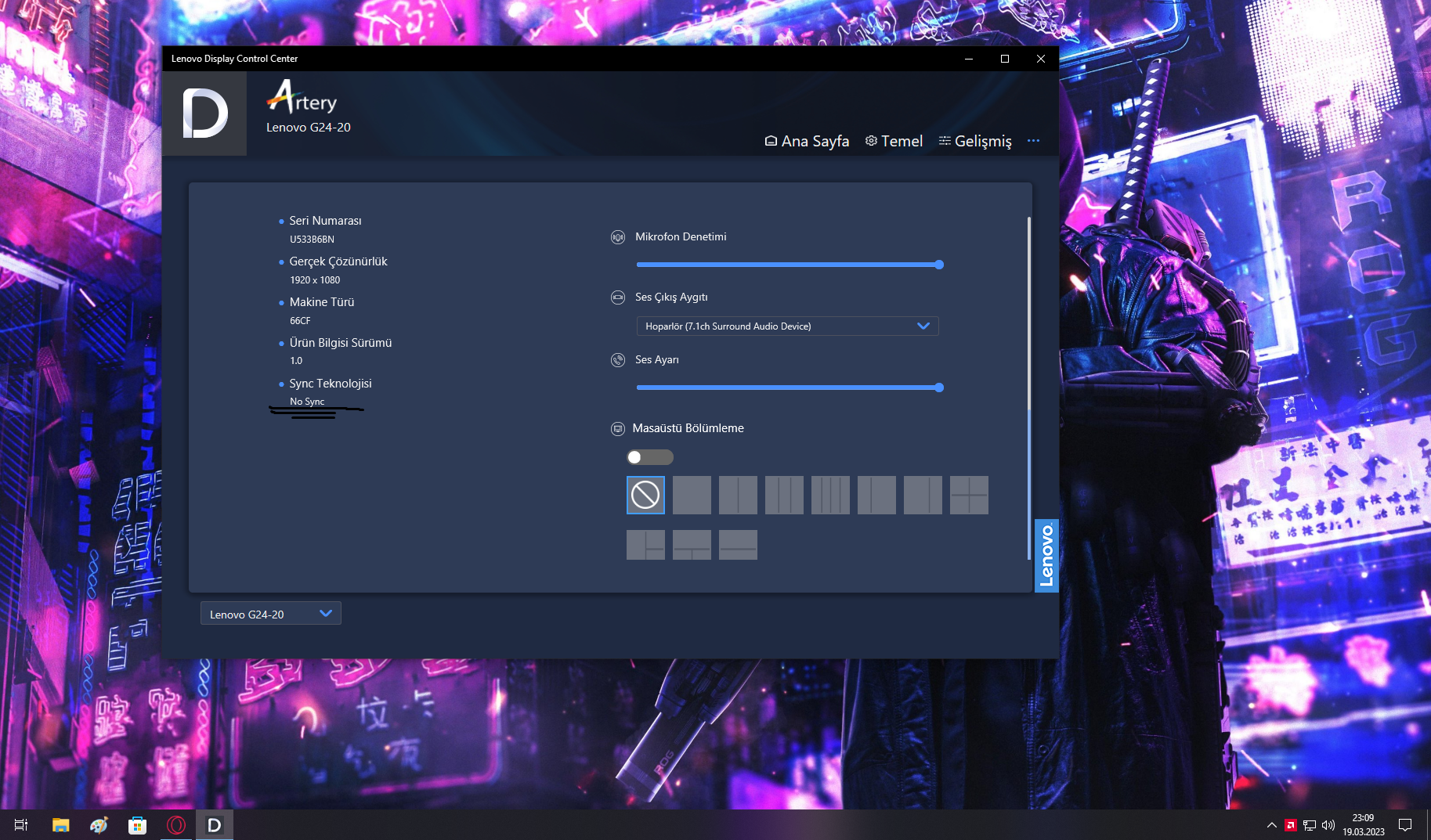
Task: Launch the Paint palette app from taskbar
Action: coord(99,824)
